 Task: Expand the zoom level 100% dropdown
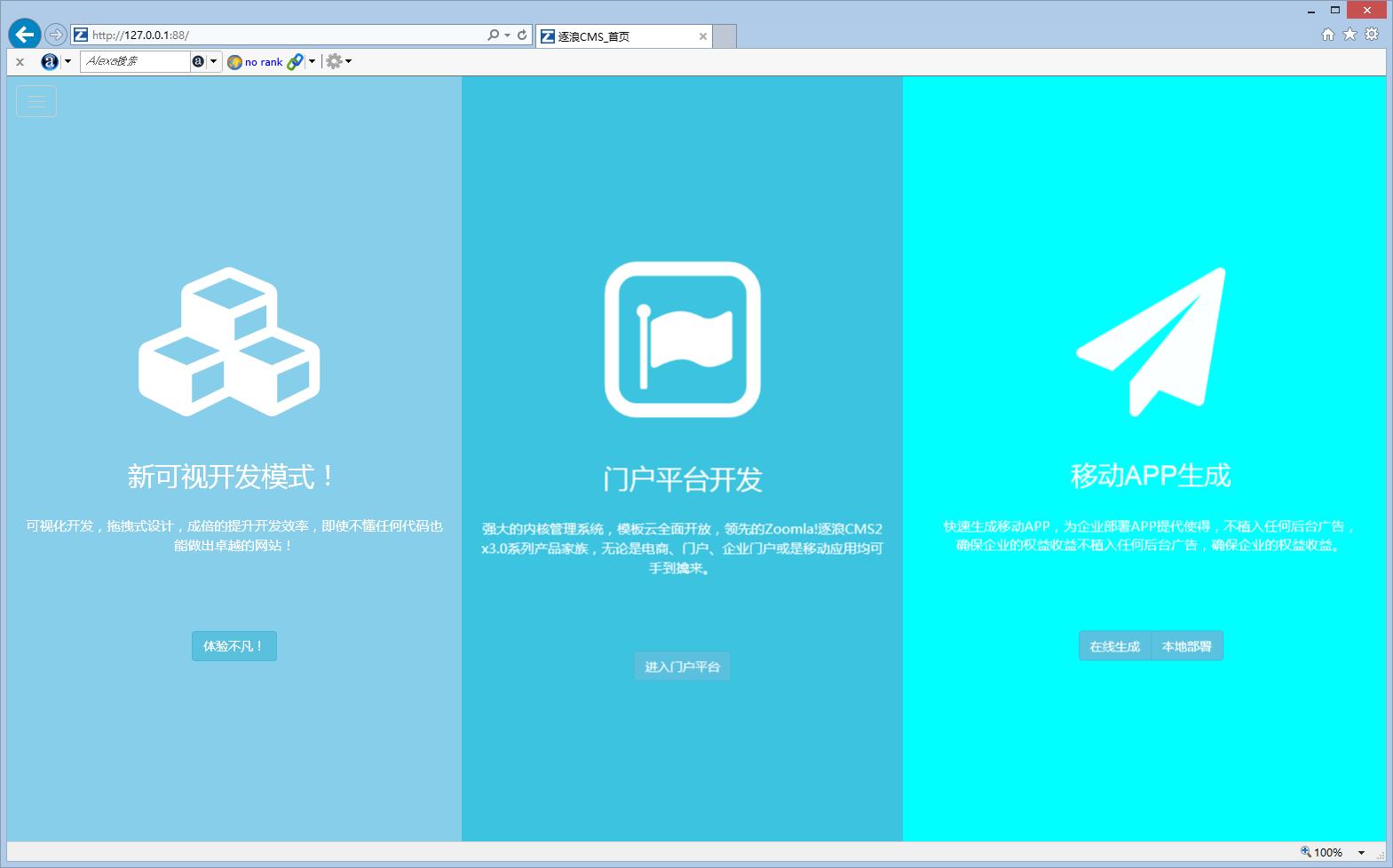(x=1361, y=853)
